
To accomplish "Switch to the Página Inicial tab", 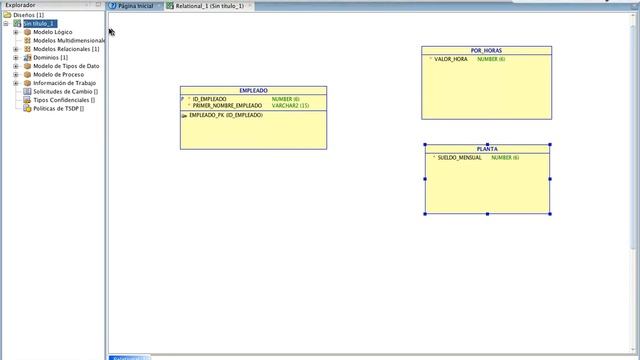I will [x=135, y=6].
